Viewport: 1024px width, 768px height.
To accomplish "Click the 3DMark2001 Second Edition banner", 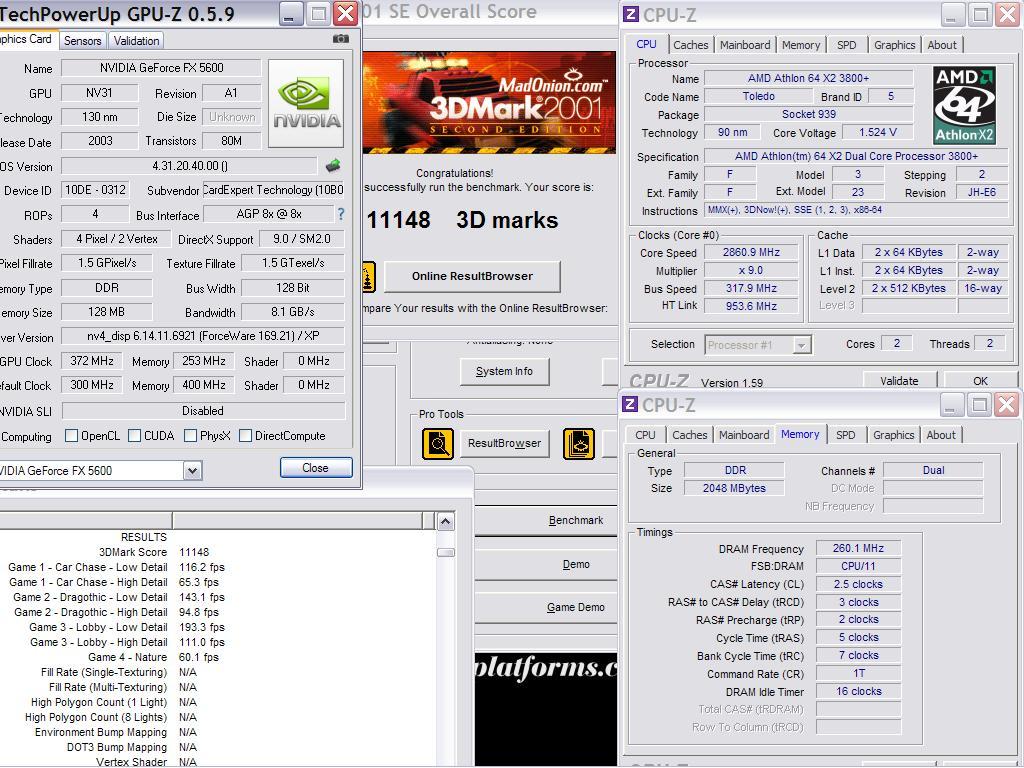I will coord(488,103).
